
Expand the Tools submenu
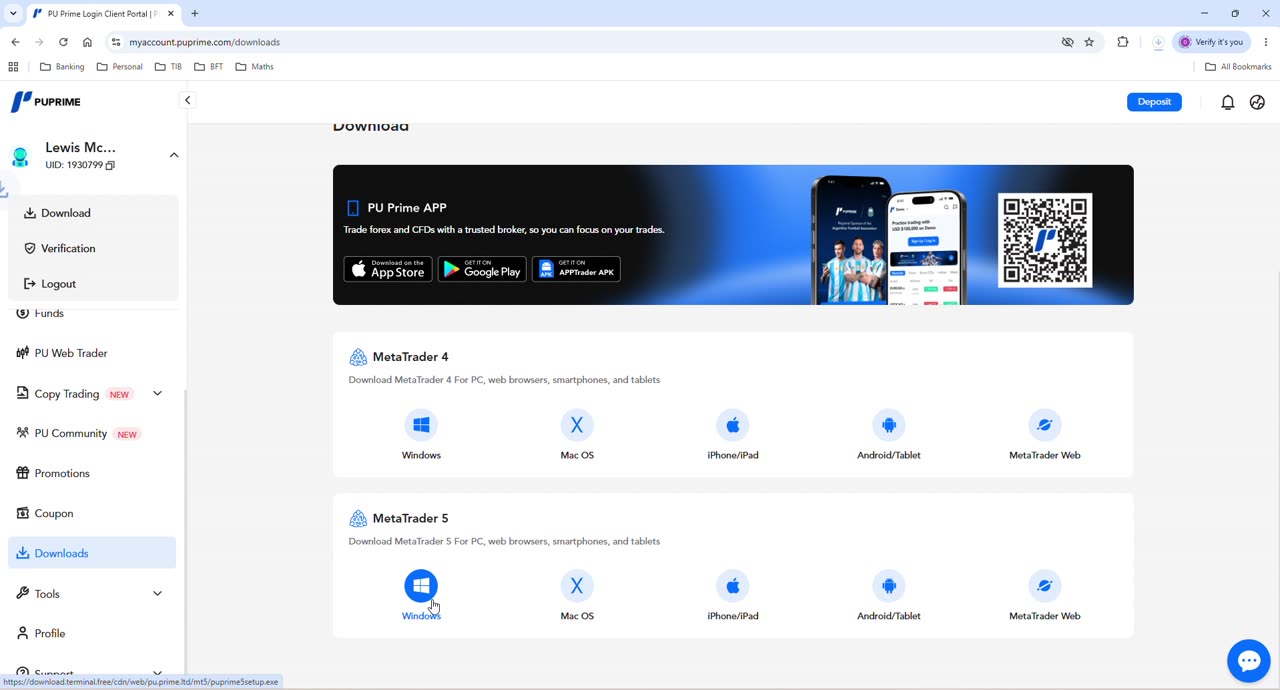coord(157,594)
